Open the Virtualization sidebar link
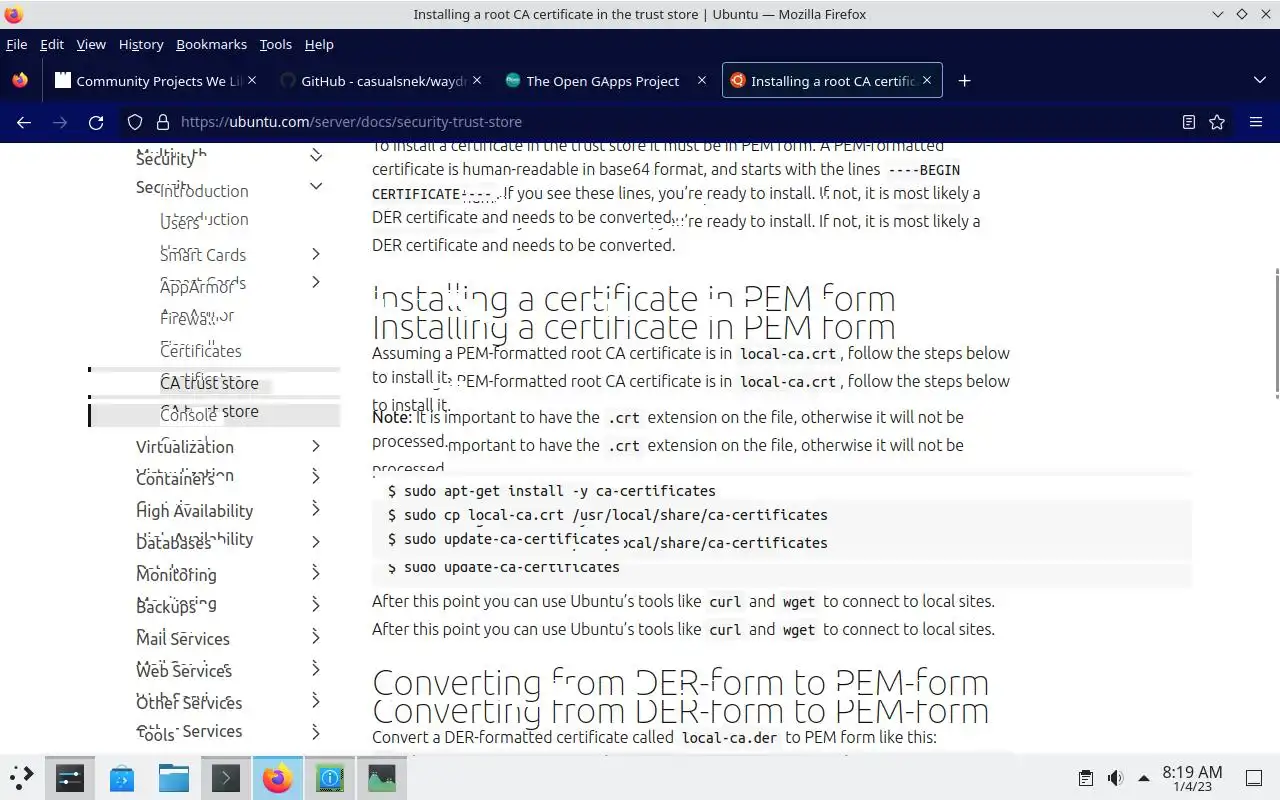Image resolution: width=1280 pixels, height=800 pixels. point(185,447)
